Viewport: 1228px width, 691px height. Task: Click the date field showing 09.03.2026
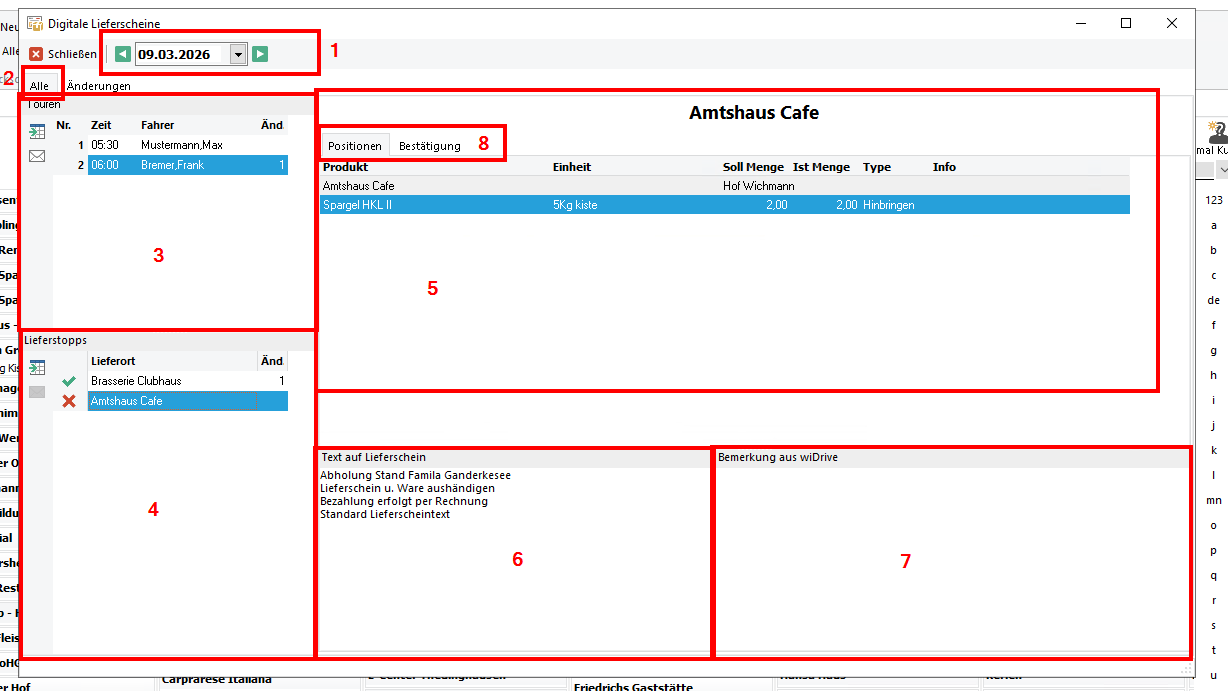180,54
